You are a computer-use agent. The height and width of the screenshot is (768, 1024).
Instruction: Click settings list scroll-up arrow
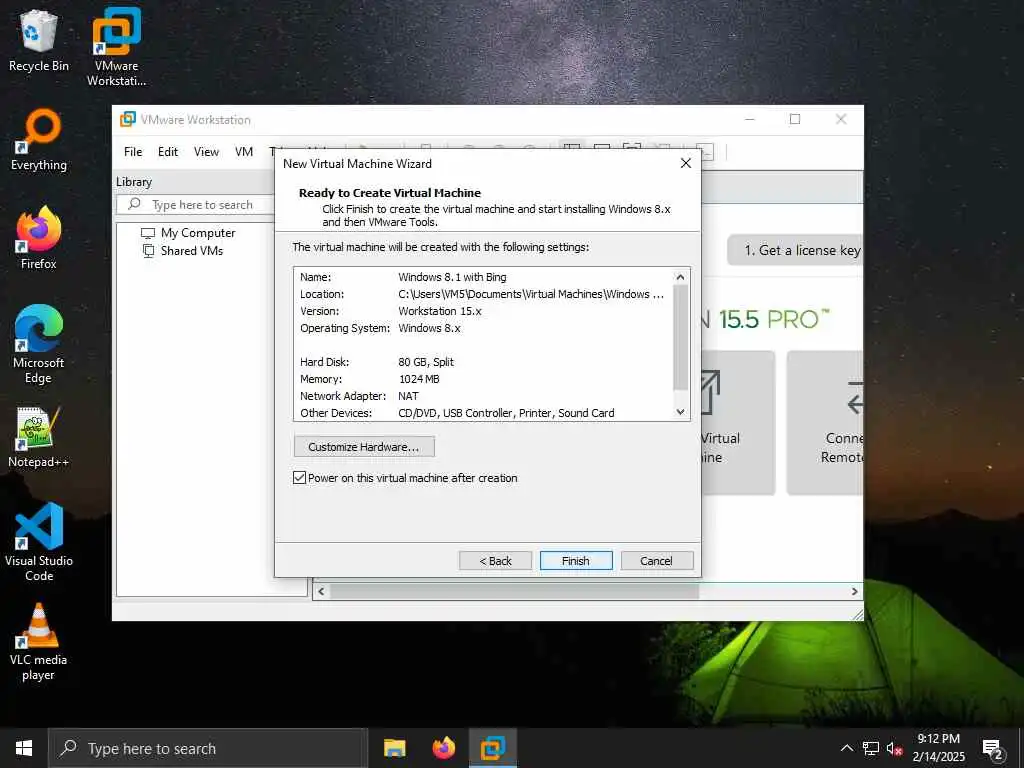pos(680,277)
